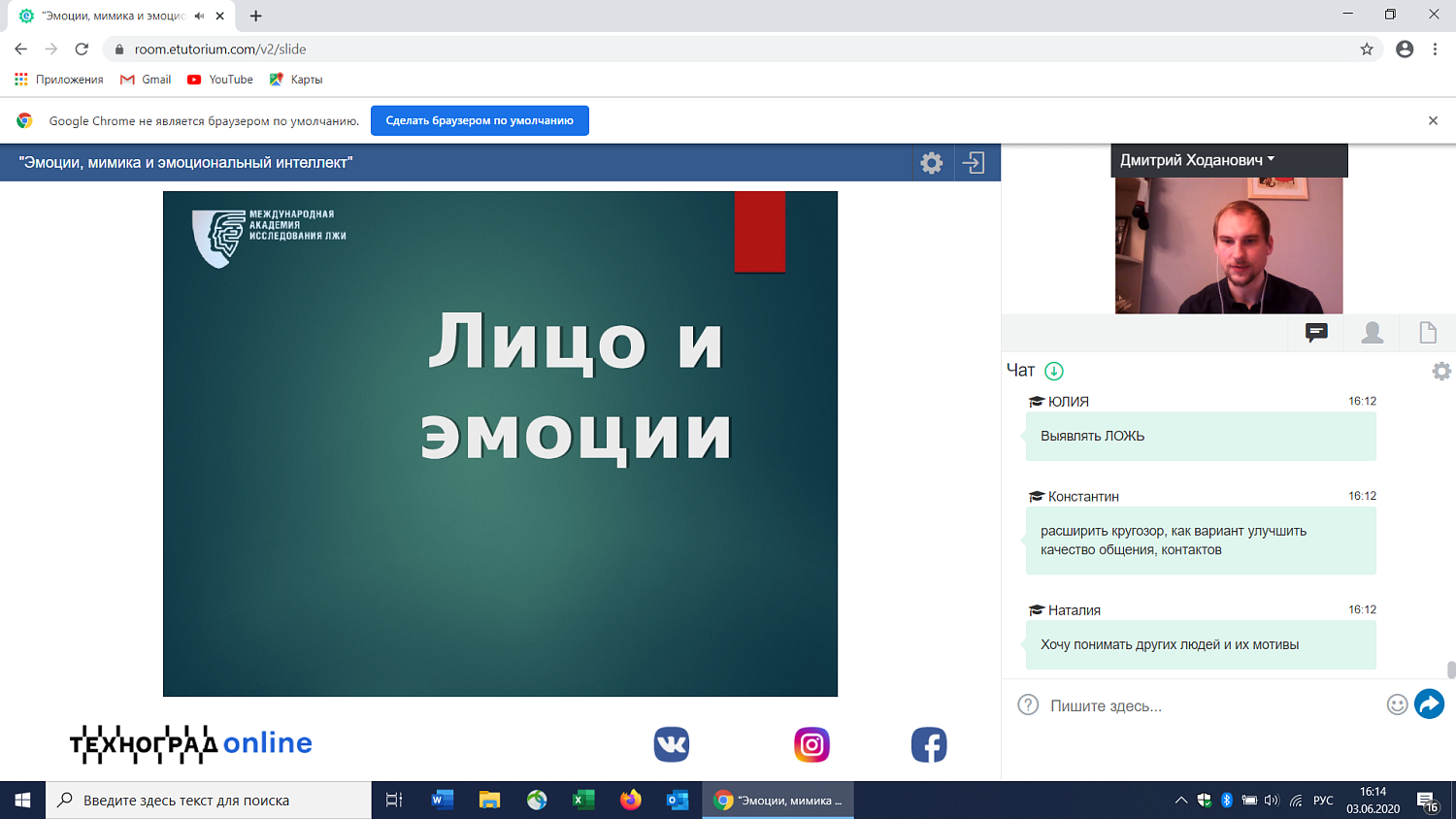Open Excel from the taskbar
The height and width of the screenshot is (819, 1456).
pyautogui.click(x=583, y=801)
